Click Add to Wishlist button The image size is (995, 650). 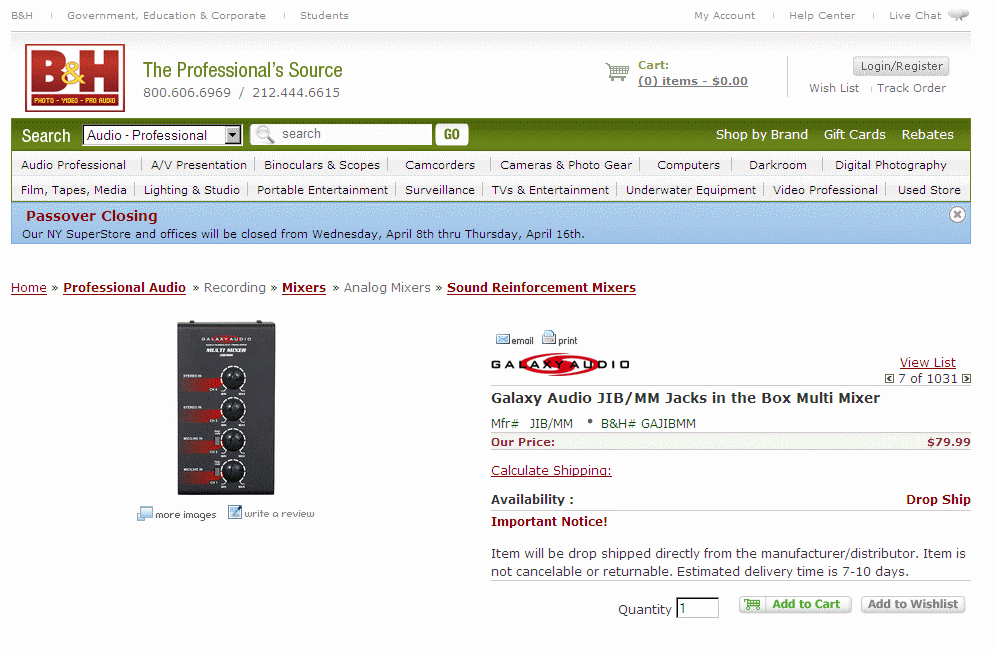[913, 604]
